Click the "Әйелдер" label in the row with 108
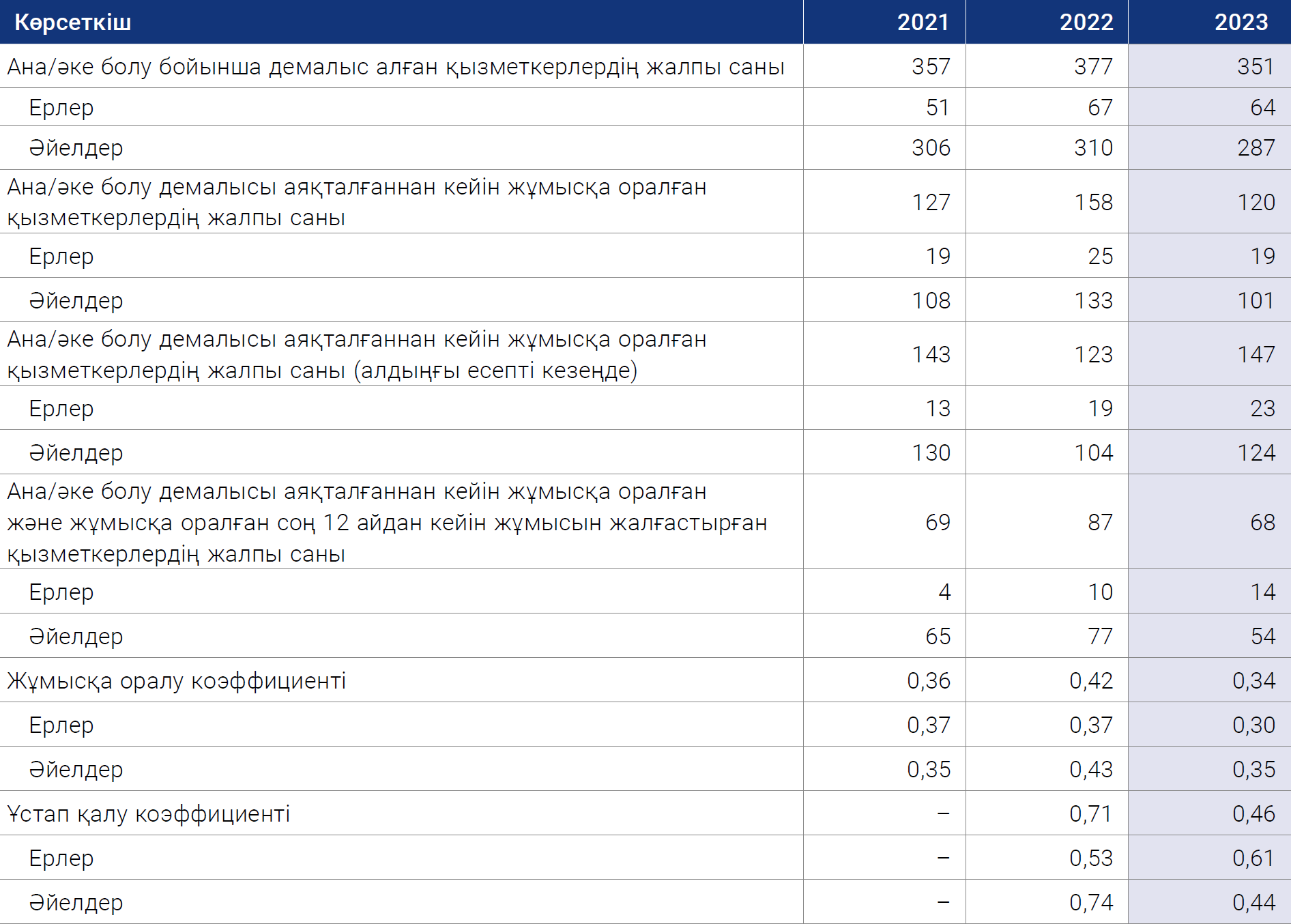The width and height of the screenshot is (1291, 924). click(x=76, y=301)
